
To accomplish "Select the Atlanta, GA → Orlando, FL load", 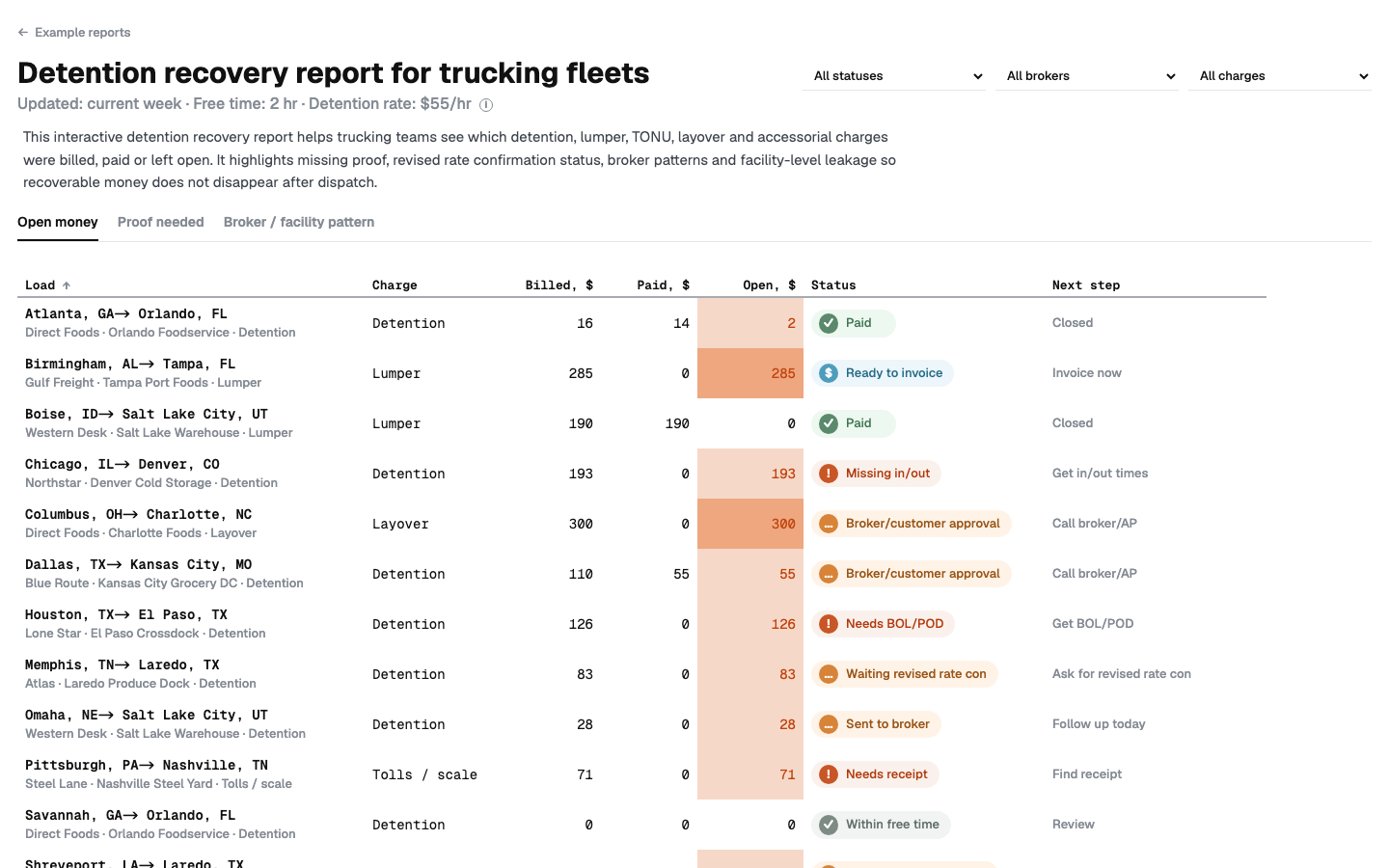I will pos(126,314).
